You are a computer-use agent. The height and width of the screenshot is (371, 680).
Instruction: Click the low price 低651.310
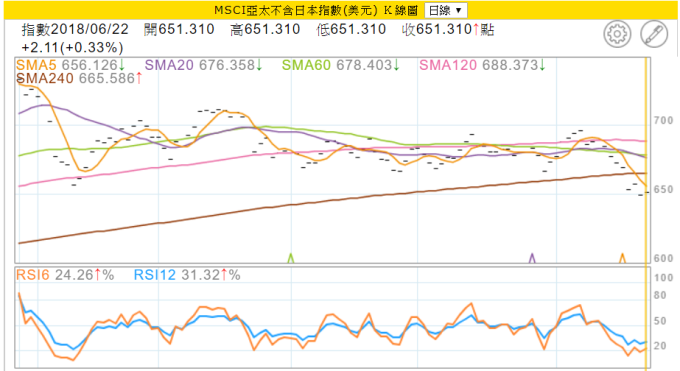351,29
